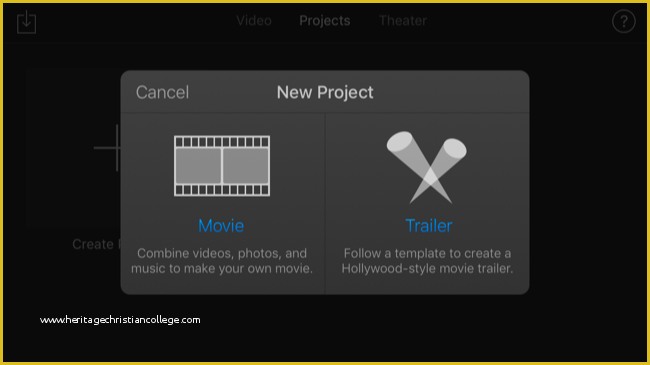Select the Movie filmstrip icon

222,166
